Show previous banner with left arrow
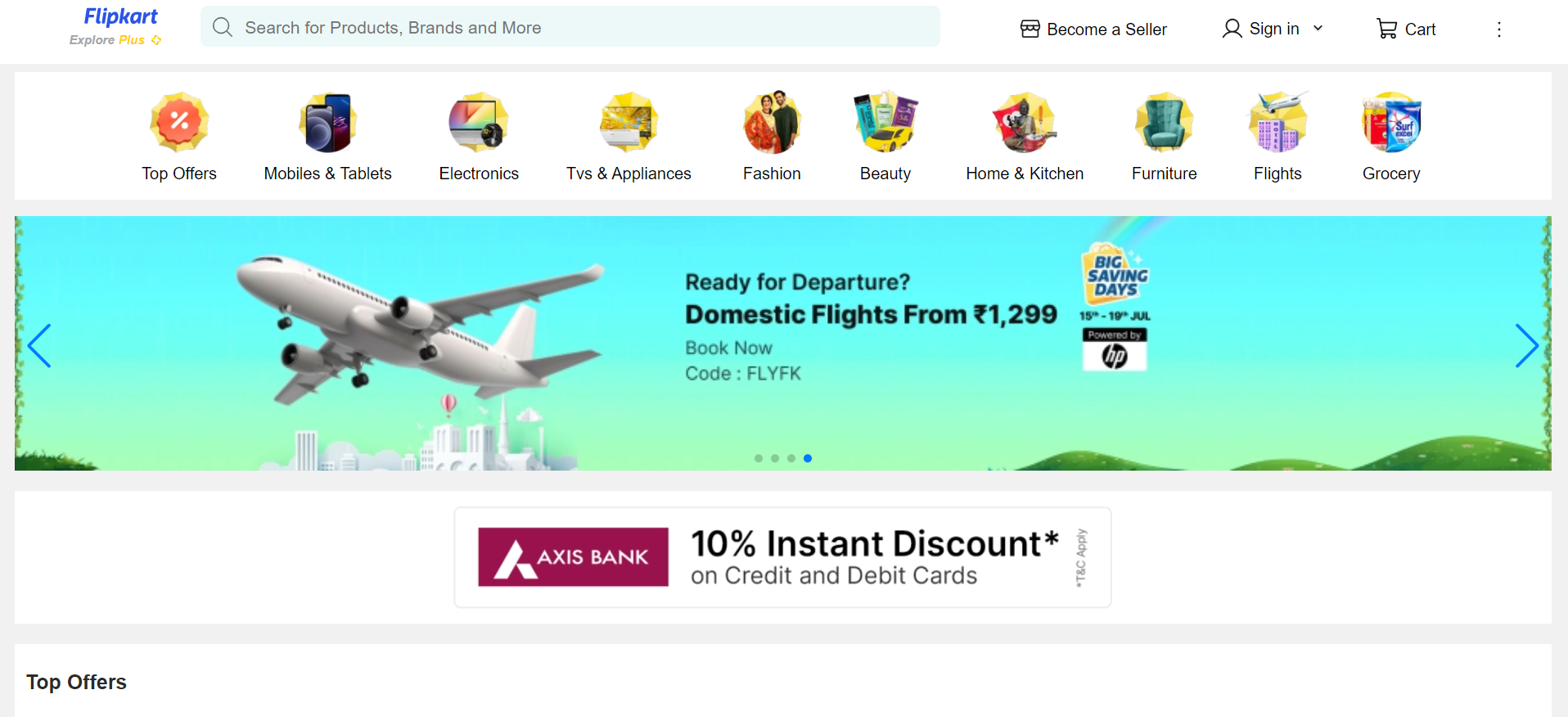Screen dimensions: 1568x717 [39, 345]
